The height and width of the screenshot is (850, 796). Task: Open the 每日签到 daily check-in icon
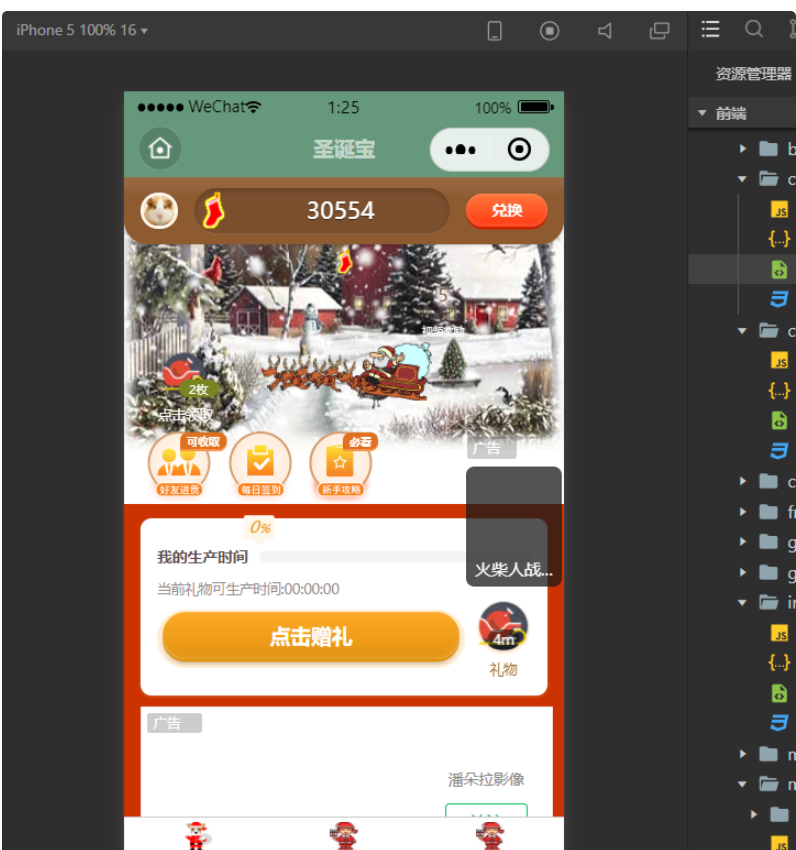coord(260,464)
